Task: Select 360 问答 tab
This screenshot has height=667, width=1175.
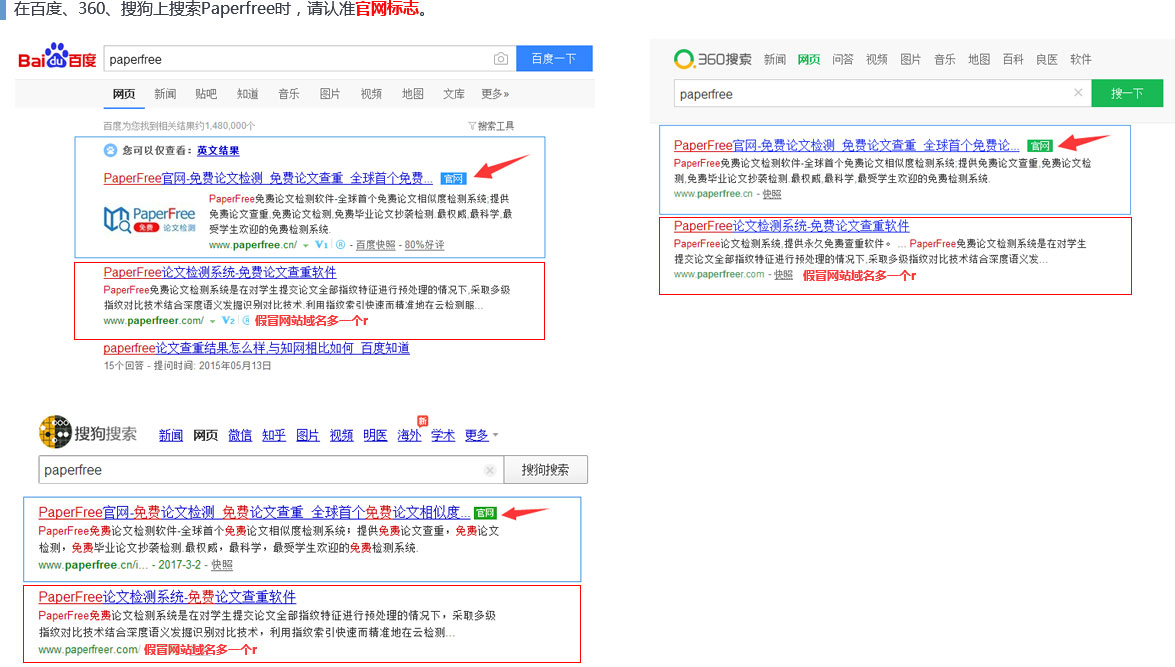Action: click(x=843, y=59)
